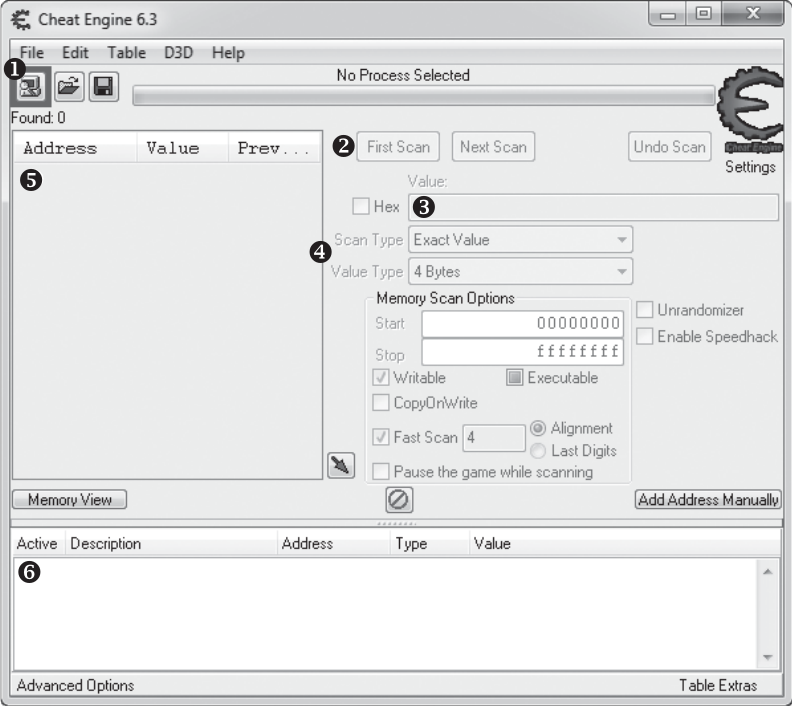792x706 pixels.
Task: Toggle the Fast Scan checkbox
Action: (380, 437)
